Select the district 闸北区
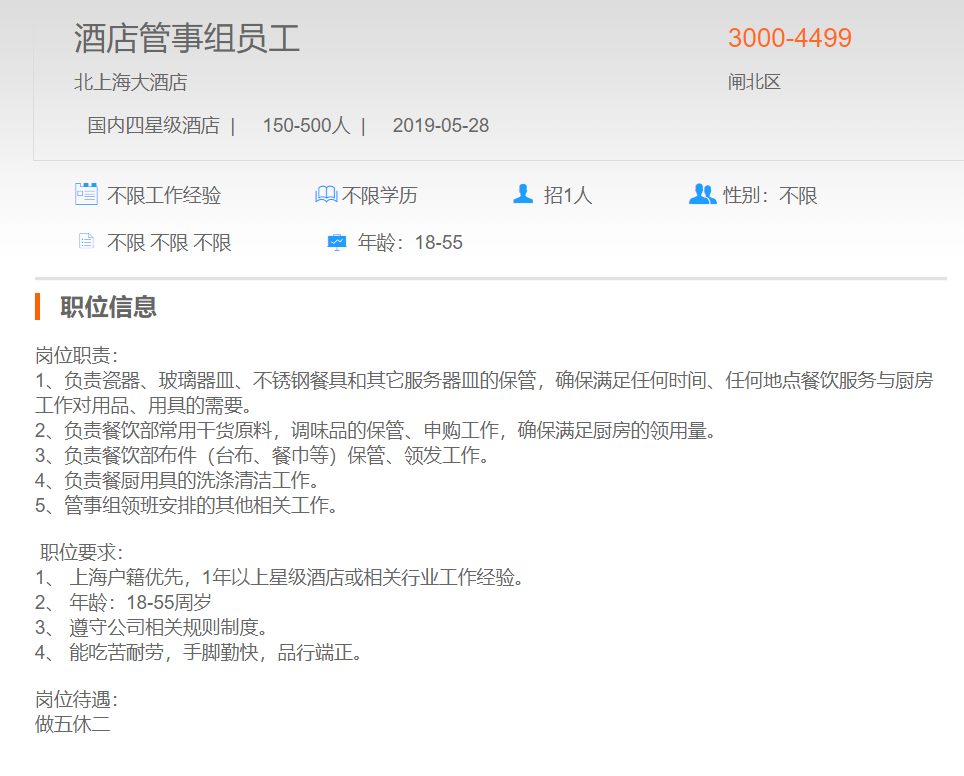The height and width of the screenshot is (776, 964). 753,82
